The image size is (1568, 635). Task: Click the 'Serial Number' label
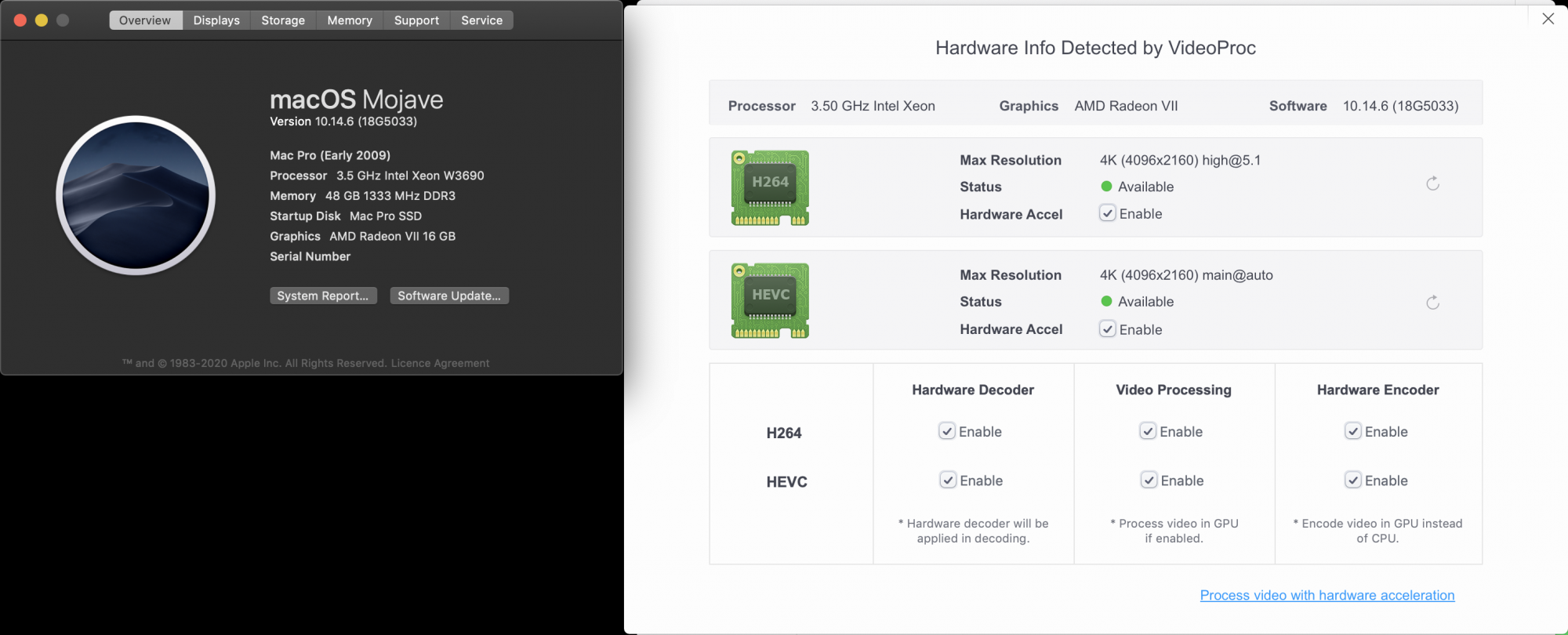click(x=310, y=256)
